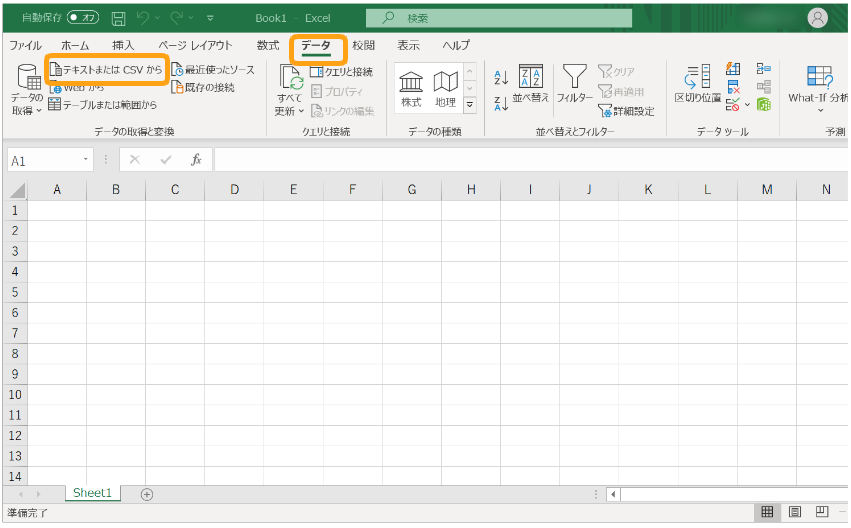Switch to the ホーム tab
851x528 pixels.
pos(75,46)
